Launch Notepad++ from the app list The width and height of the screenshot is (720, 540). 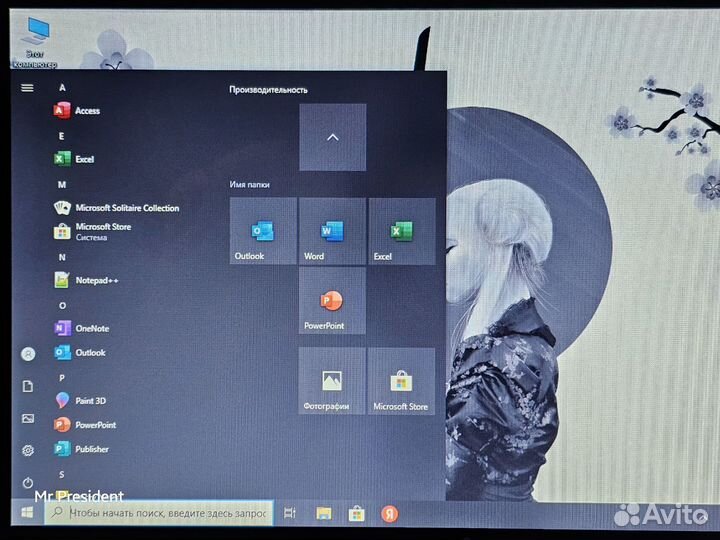point(86,280)
